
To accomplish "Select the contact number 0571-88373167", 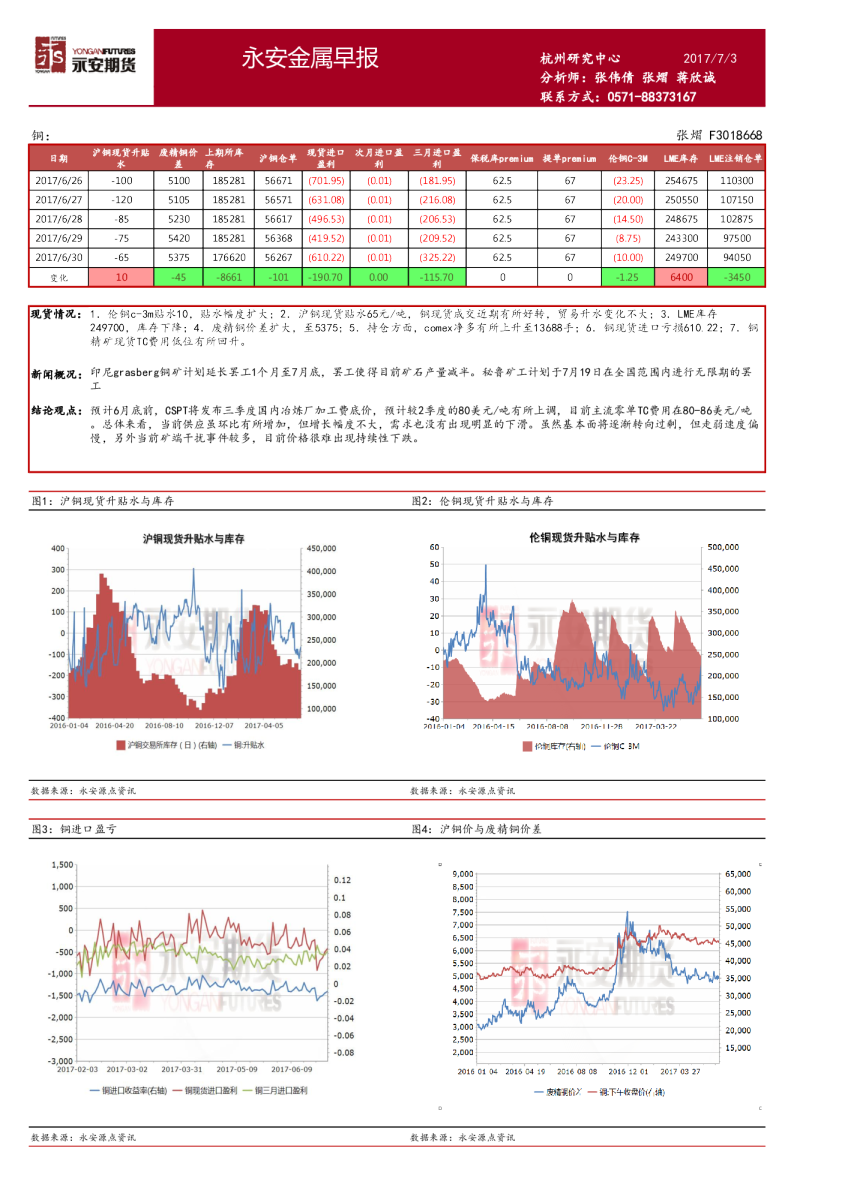I will (651, 97).
